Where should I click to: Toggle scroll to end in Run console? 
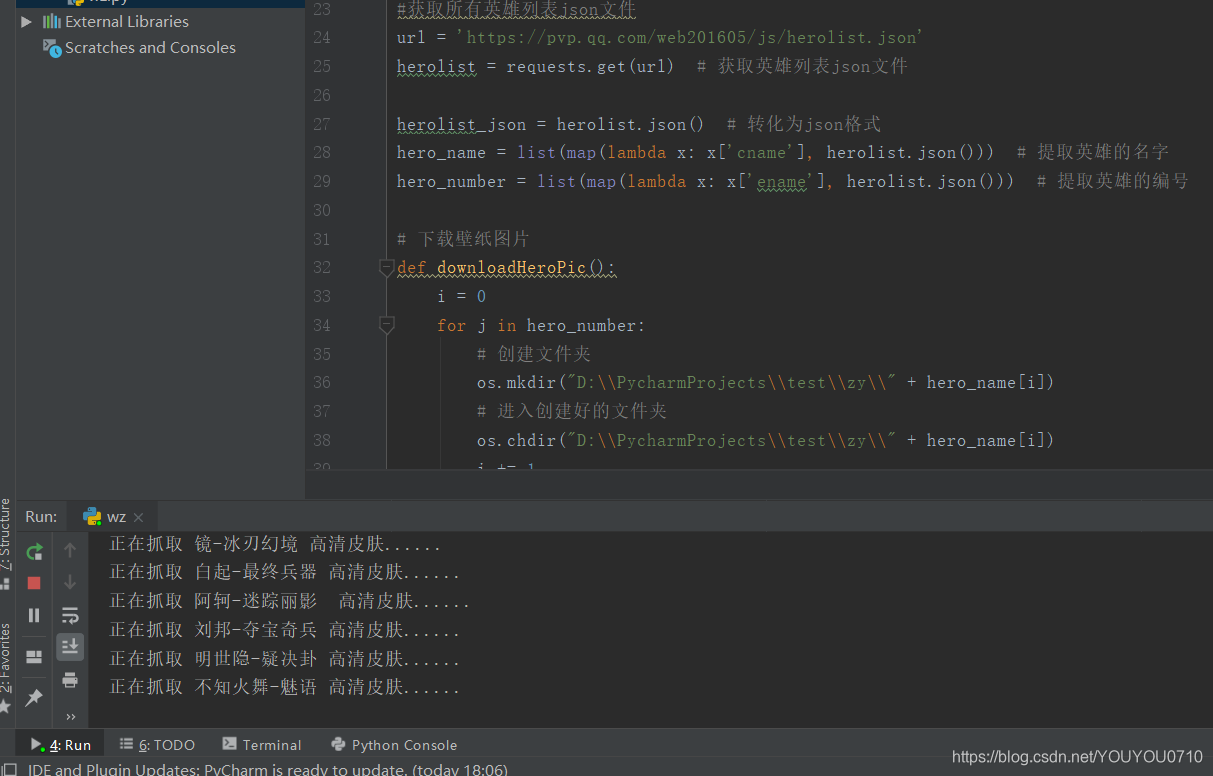point(70,647)
